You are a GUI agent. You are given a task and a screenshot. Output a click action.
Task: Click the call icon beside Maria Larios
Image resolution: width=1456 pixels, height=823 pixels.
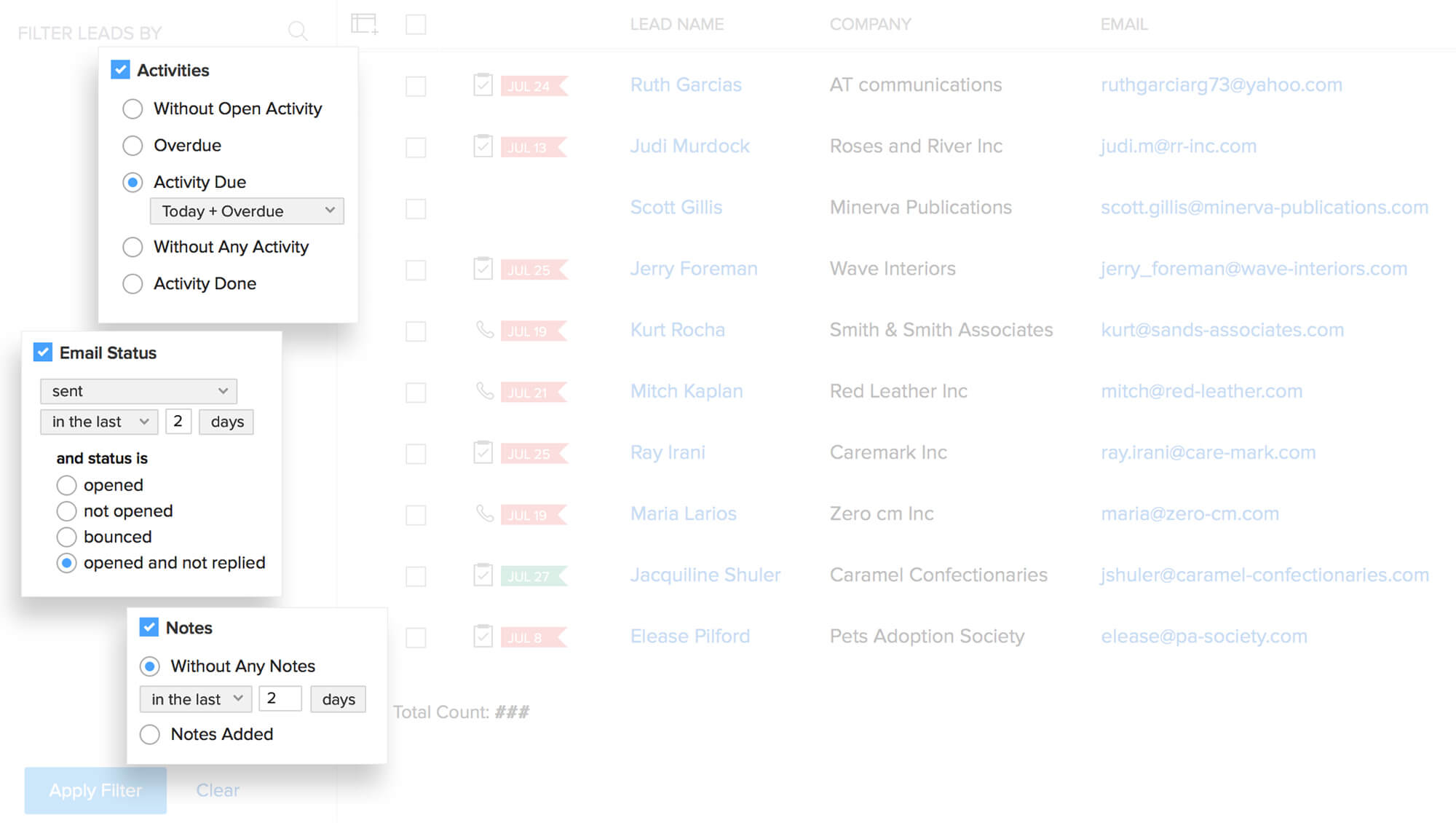point(484,513)
